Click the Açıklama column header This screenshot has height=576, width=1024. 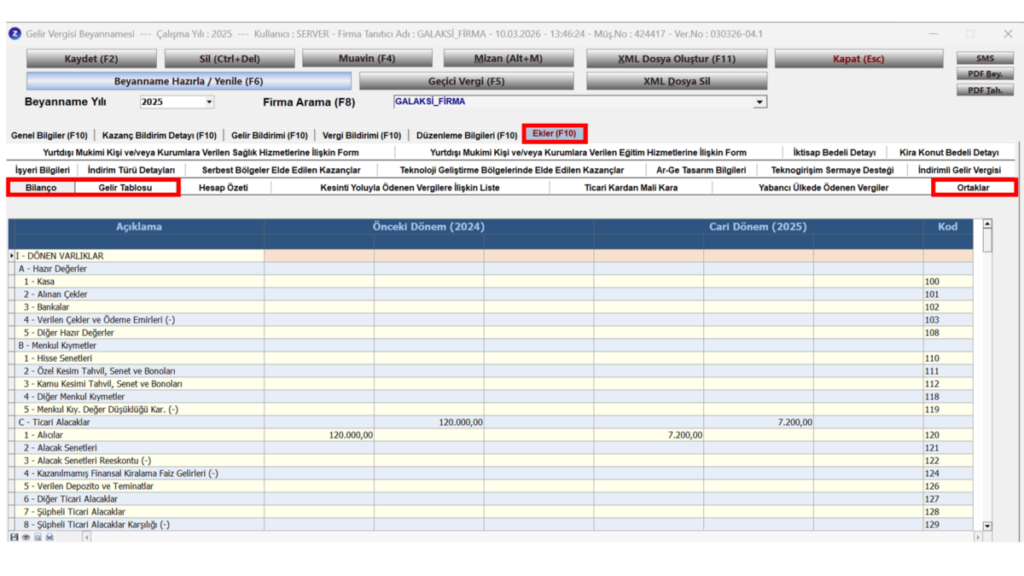138,227
